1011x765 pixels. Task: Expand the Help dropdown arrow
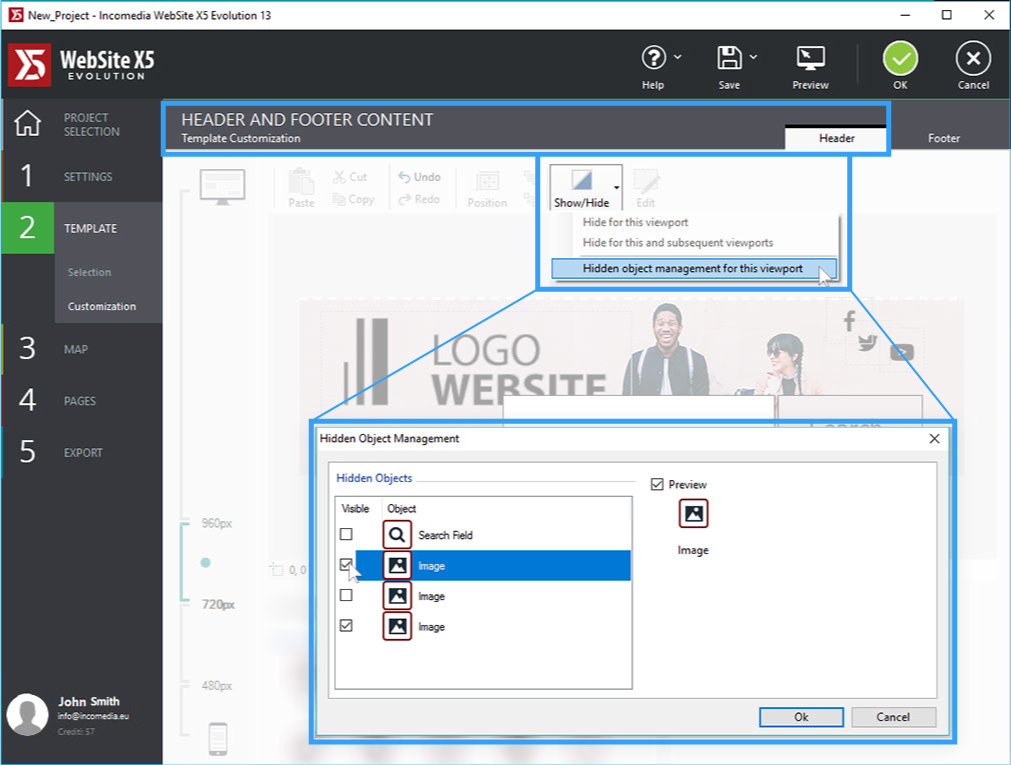pos(678,57)
